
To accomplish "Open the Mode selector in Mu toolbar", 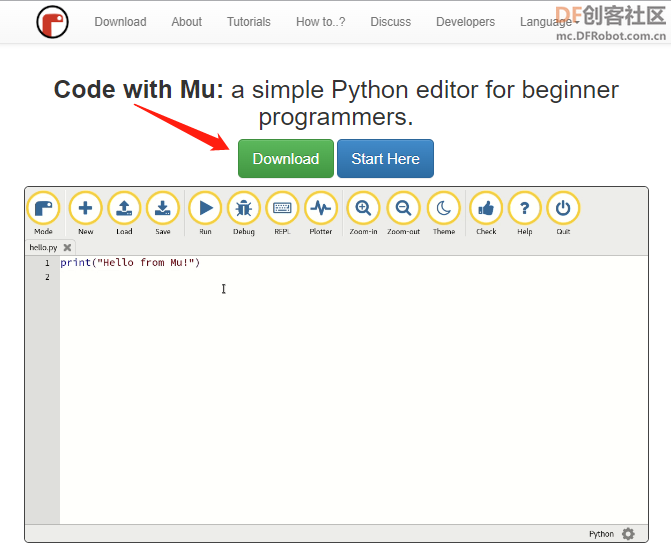I will pyautogui.click(x=43, y=208).
